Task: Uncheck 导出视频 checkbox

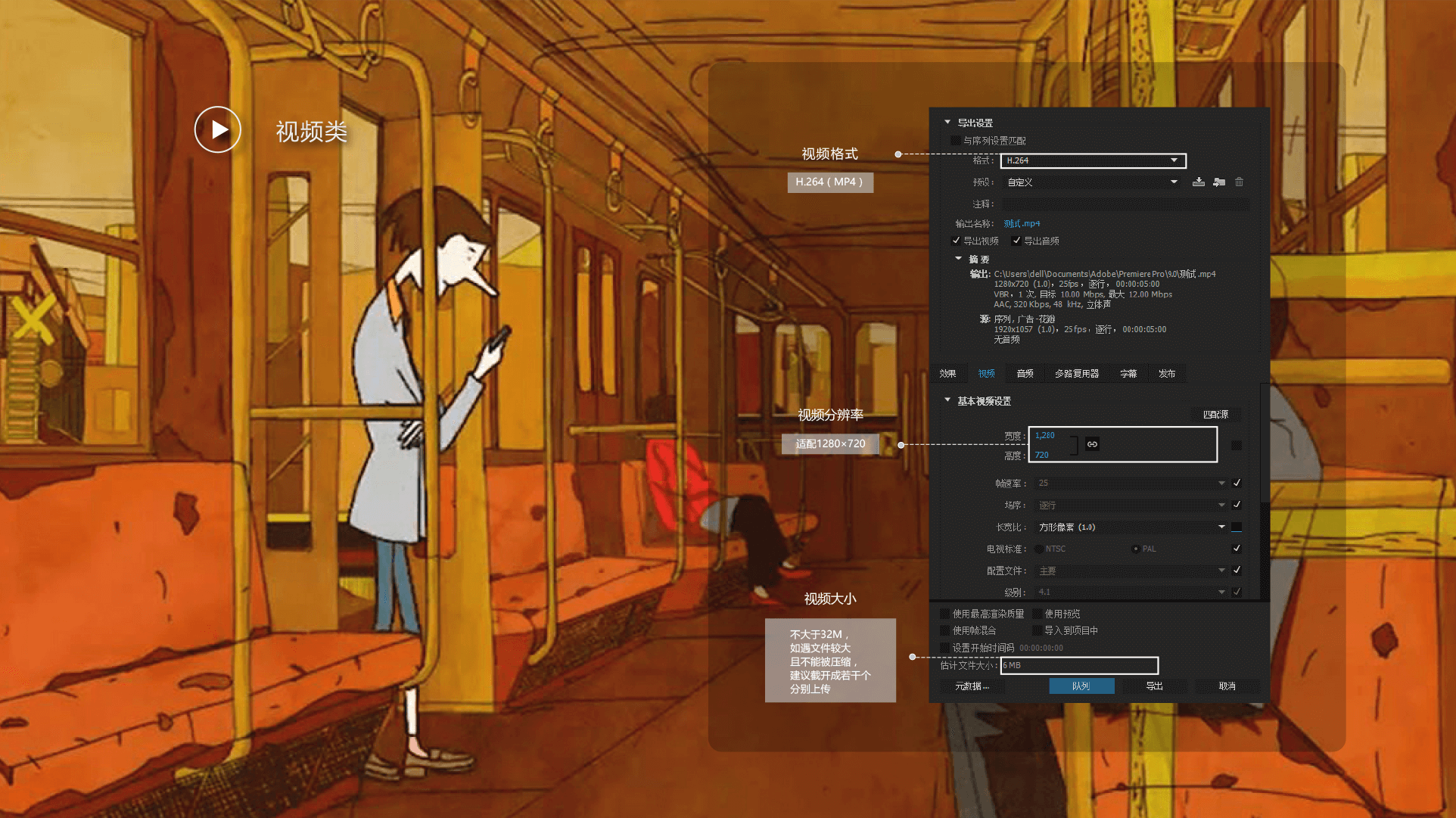Action: pyautogui.click(x=956, y=241)
